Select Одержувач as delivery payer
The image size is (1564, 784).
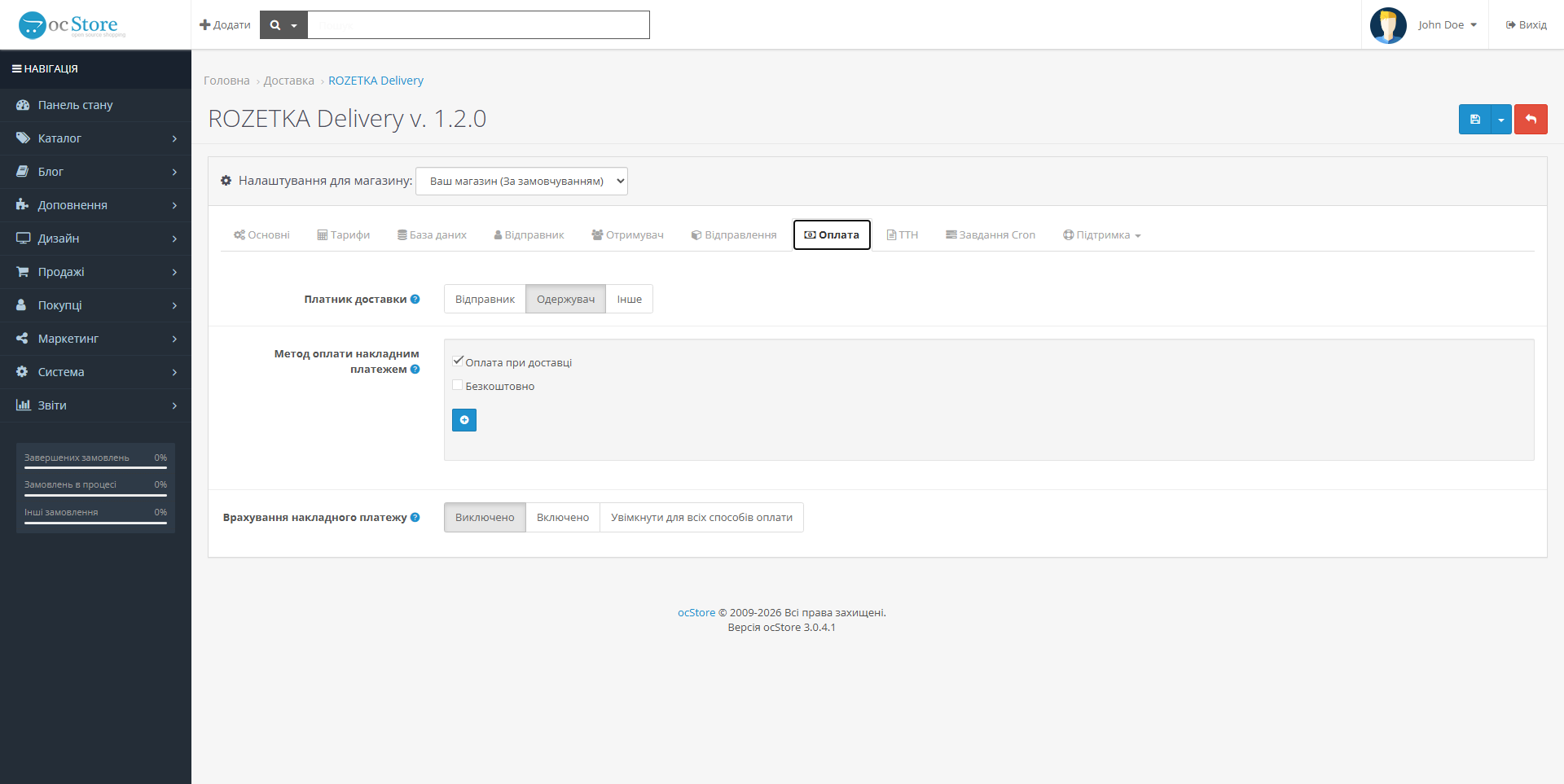(x=565, y=299)
